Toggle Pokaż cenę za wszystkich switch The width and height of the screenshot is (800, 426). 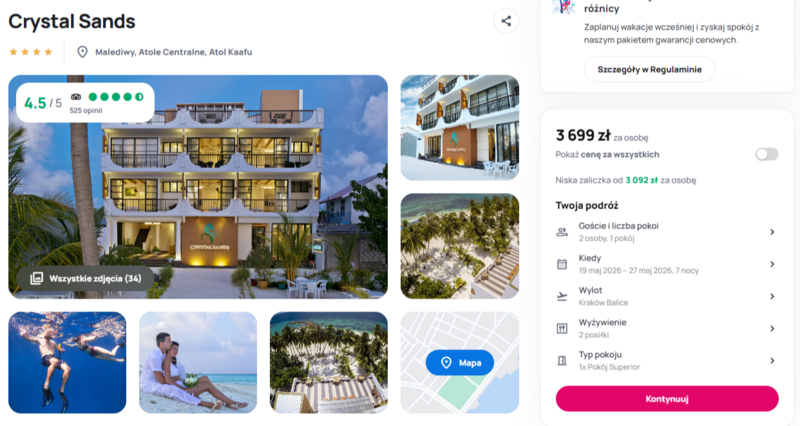(767, 155)
